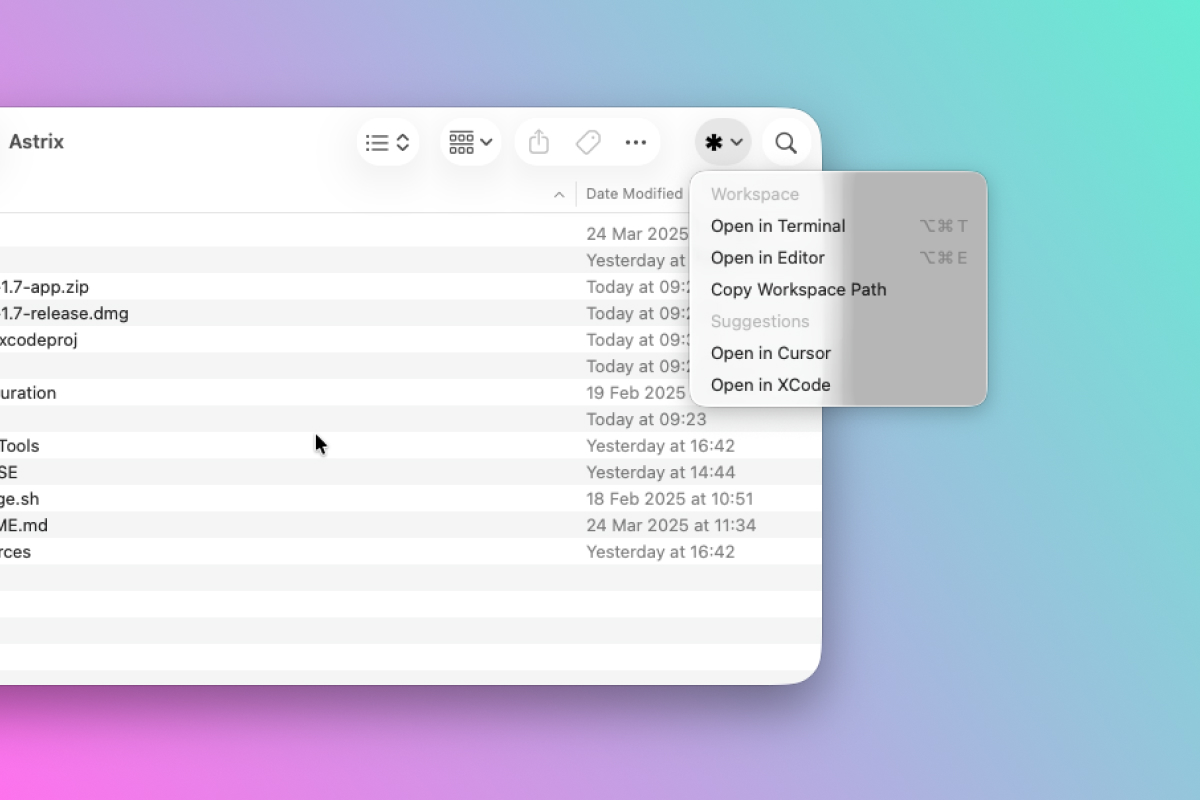Select the row ending in Tools
The width and height of the screenshot is (1200, 800).
tap(20, 446)
